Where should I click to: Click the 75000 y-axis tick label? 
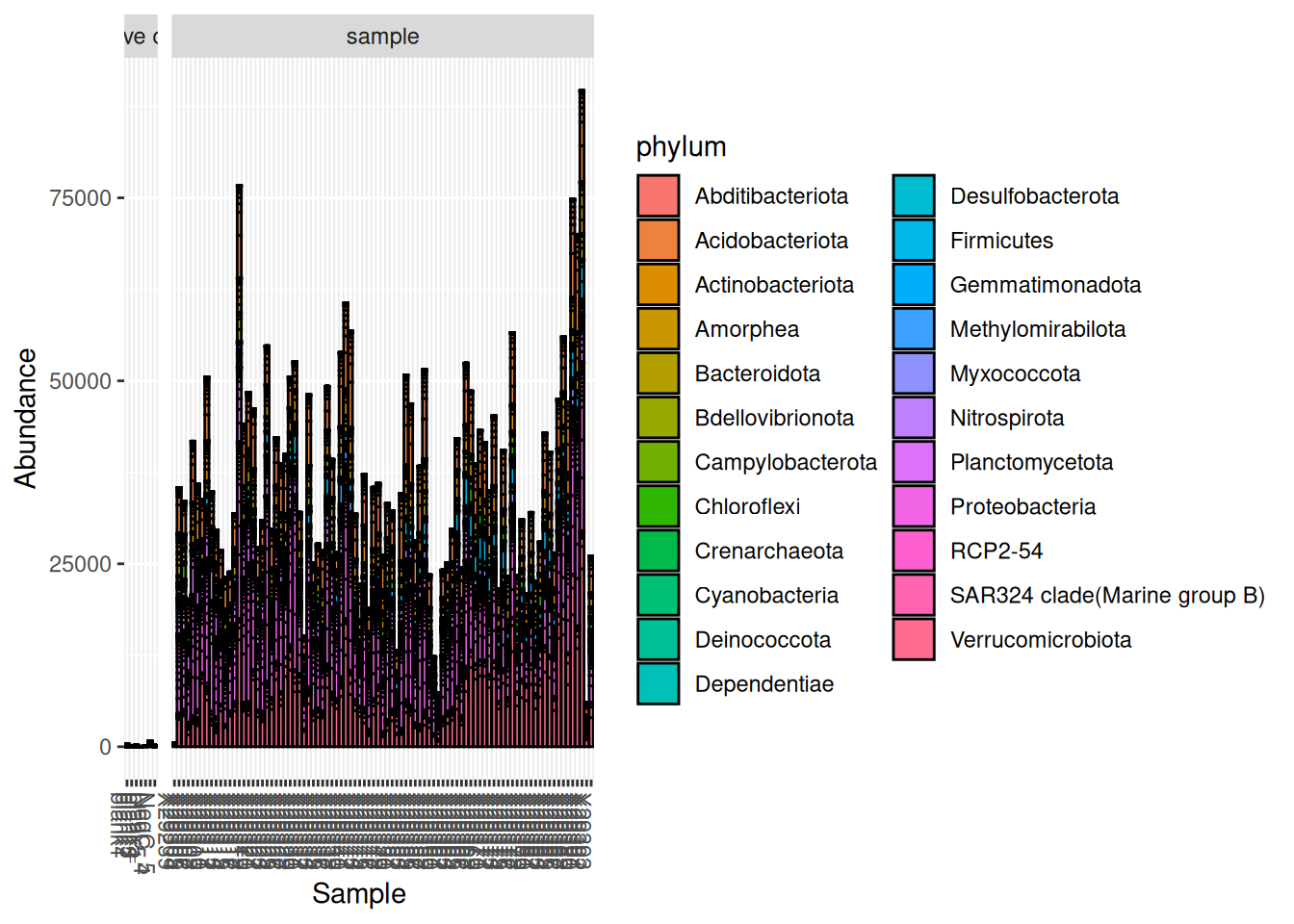80,198
